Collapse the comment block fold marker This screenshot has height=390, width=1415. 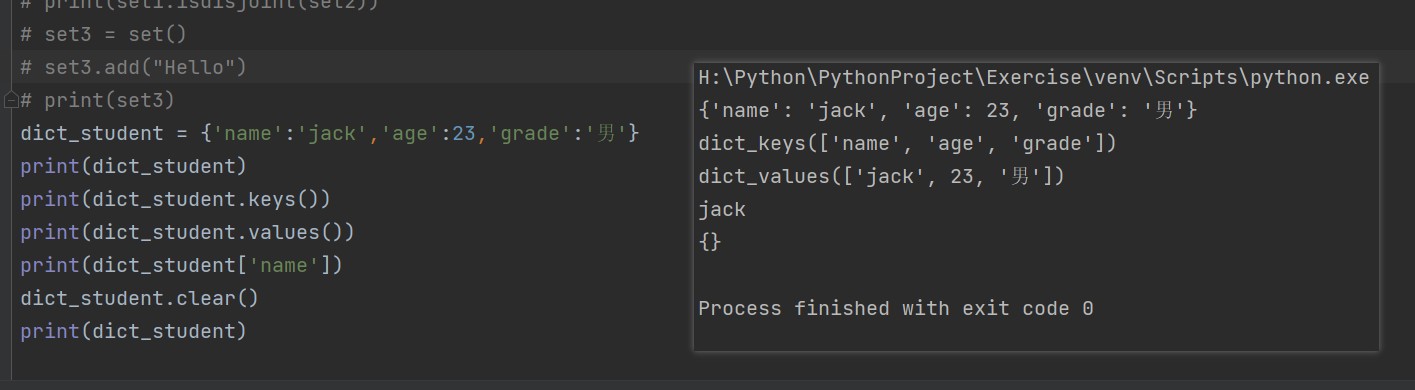11,100
